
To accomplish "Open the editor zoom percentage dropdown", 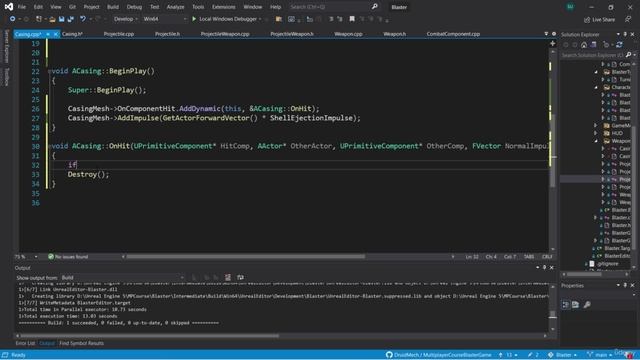I will [36, 257].
